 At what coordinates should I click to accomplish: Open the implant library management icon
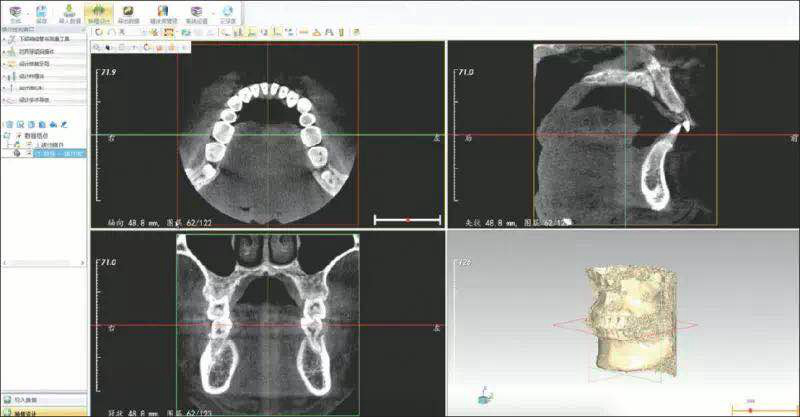tap(160, 12)
